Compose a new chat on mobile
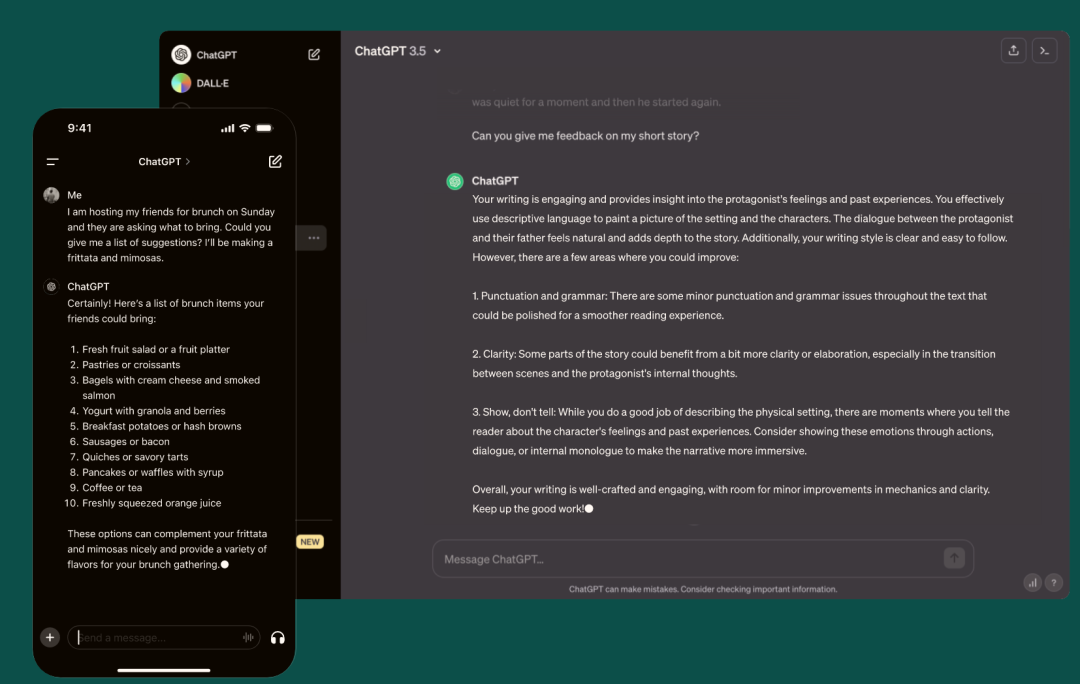 (x=275, y=161)
